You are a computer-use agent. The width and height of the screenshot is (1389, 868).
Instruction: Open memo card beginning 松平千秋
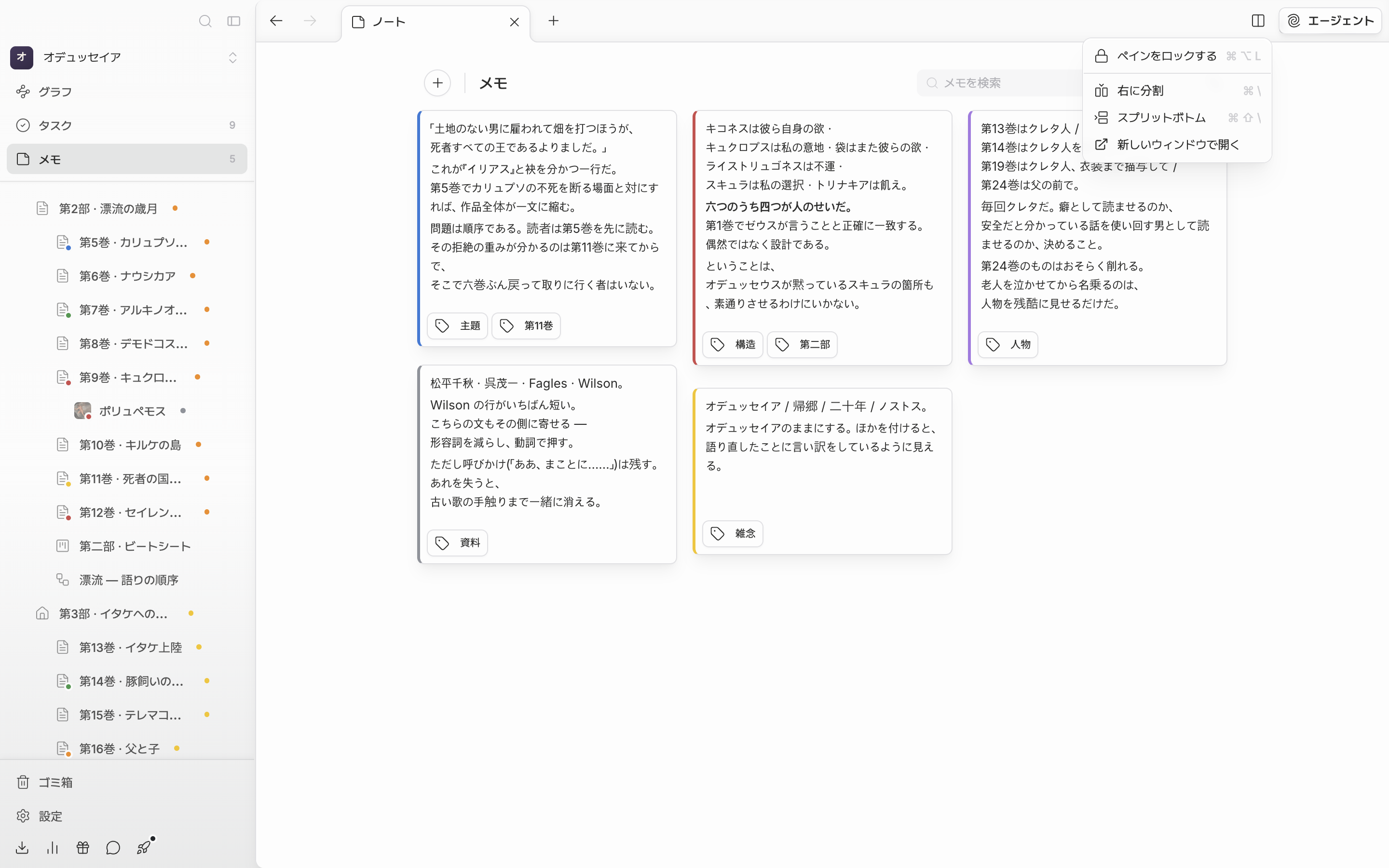(x=547, y=464)
